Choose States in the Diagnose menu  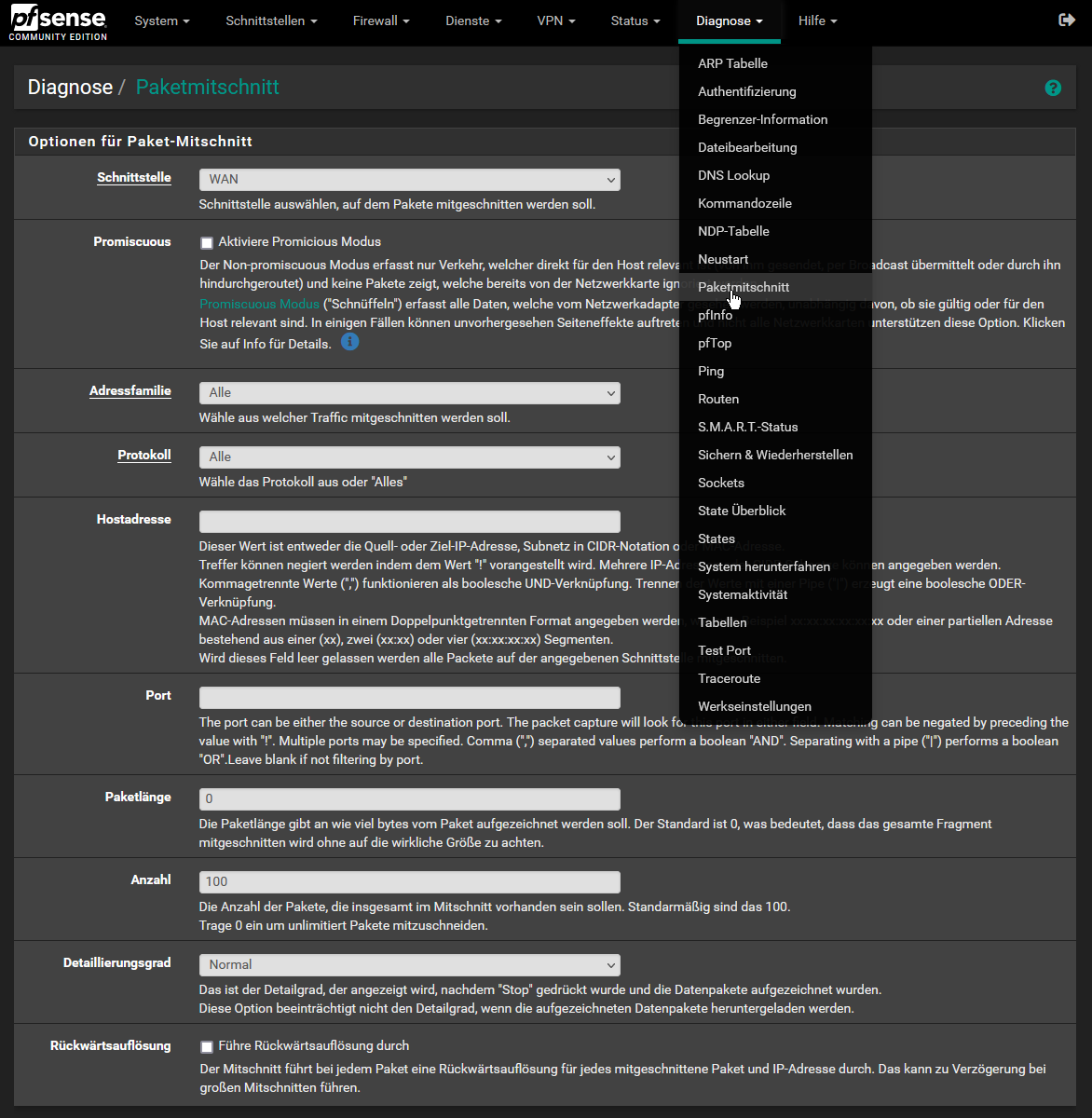point(775,539)
